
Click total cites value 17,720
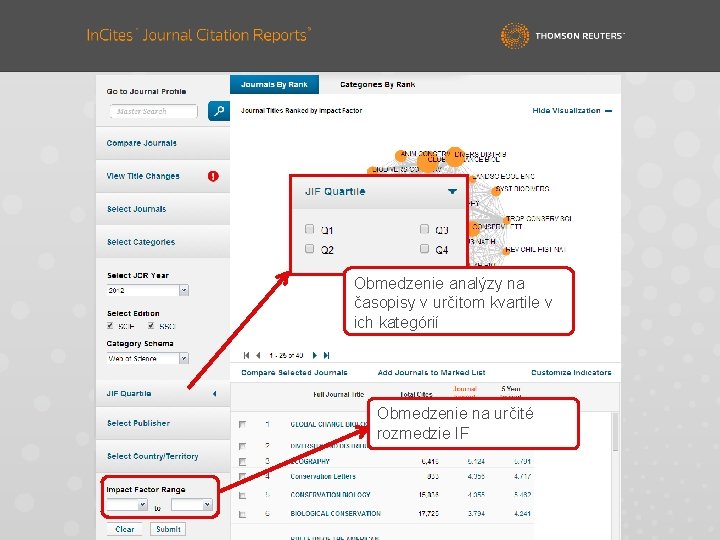pos(428,513)
